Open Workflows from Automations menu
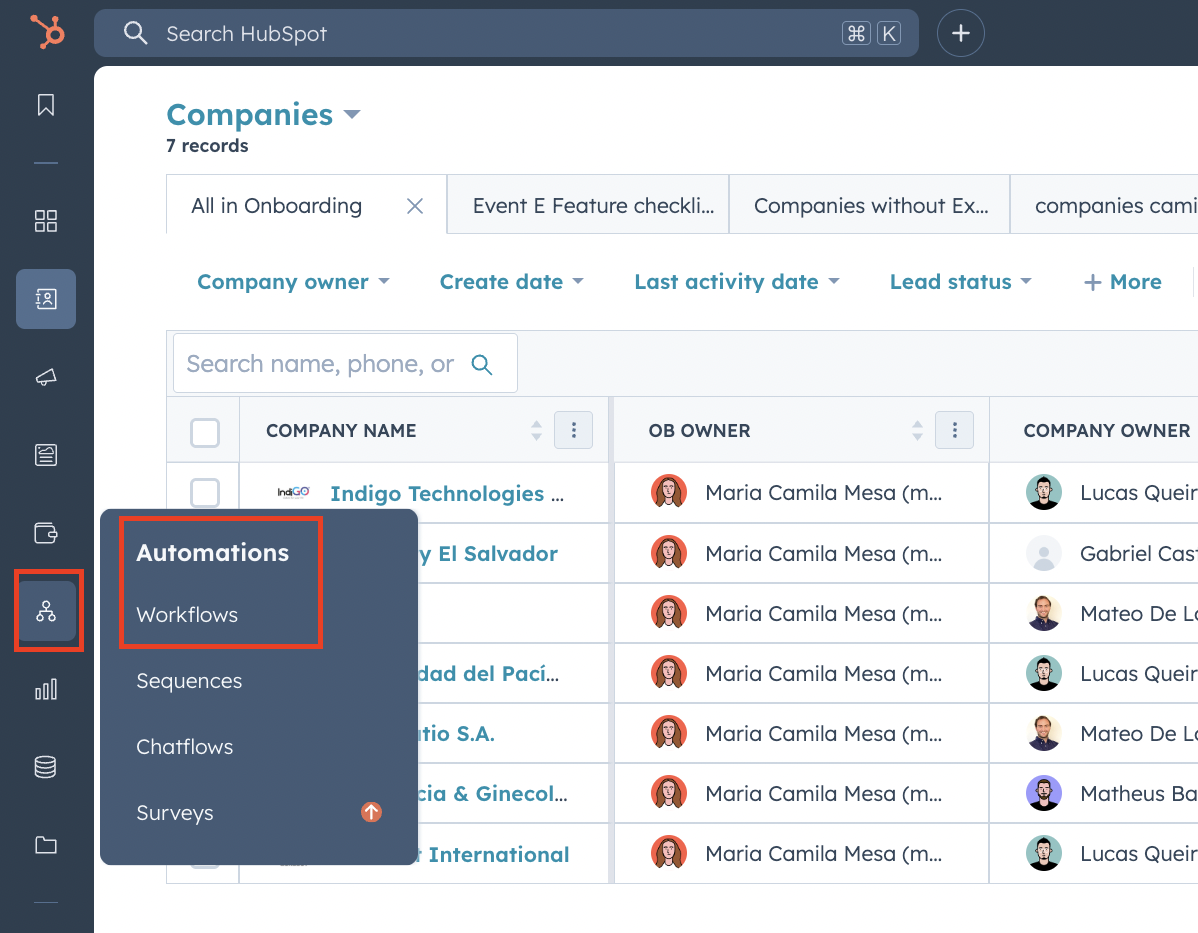The image size is (1198, 933). 187,614
